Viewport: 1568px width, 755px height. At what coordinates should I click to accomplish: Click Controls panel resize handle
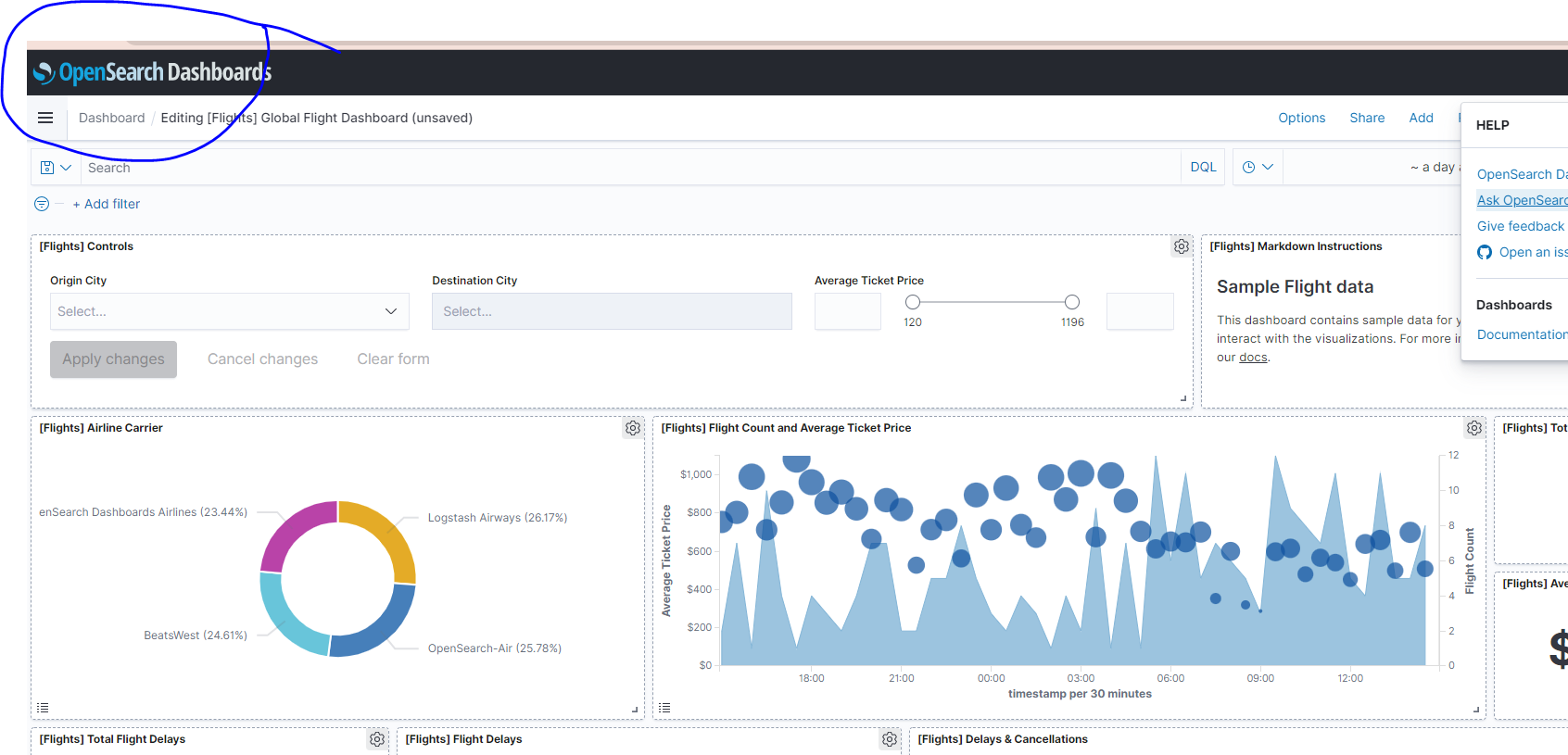[1183, 398]
